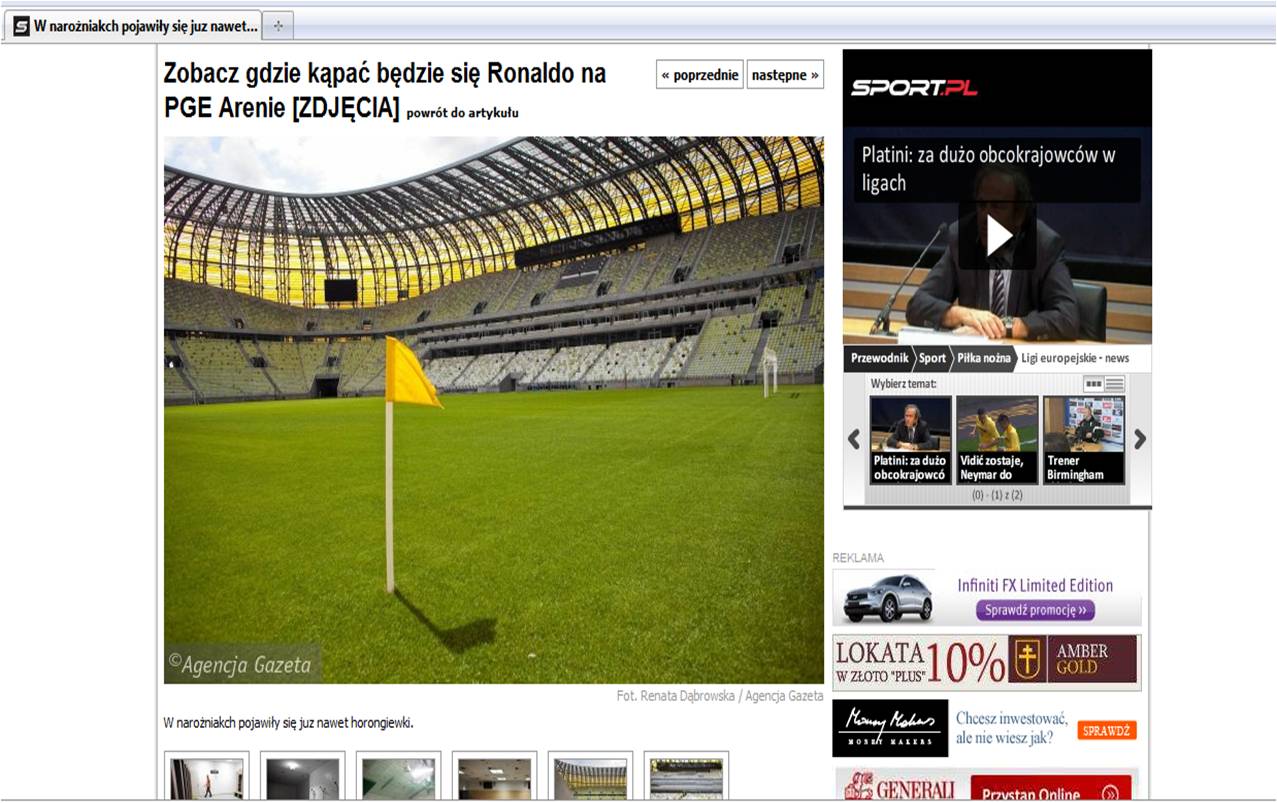Viewport: 1277px width, 803px height.
Task: Click the Sport.pl logo
Action: click(914, 88)
